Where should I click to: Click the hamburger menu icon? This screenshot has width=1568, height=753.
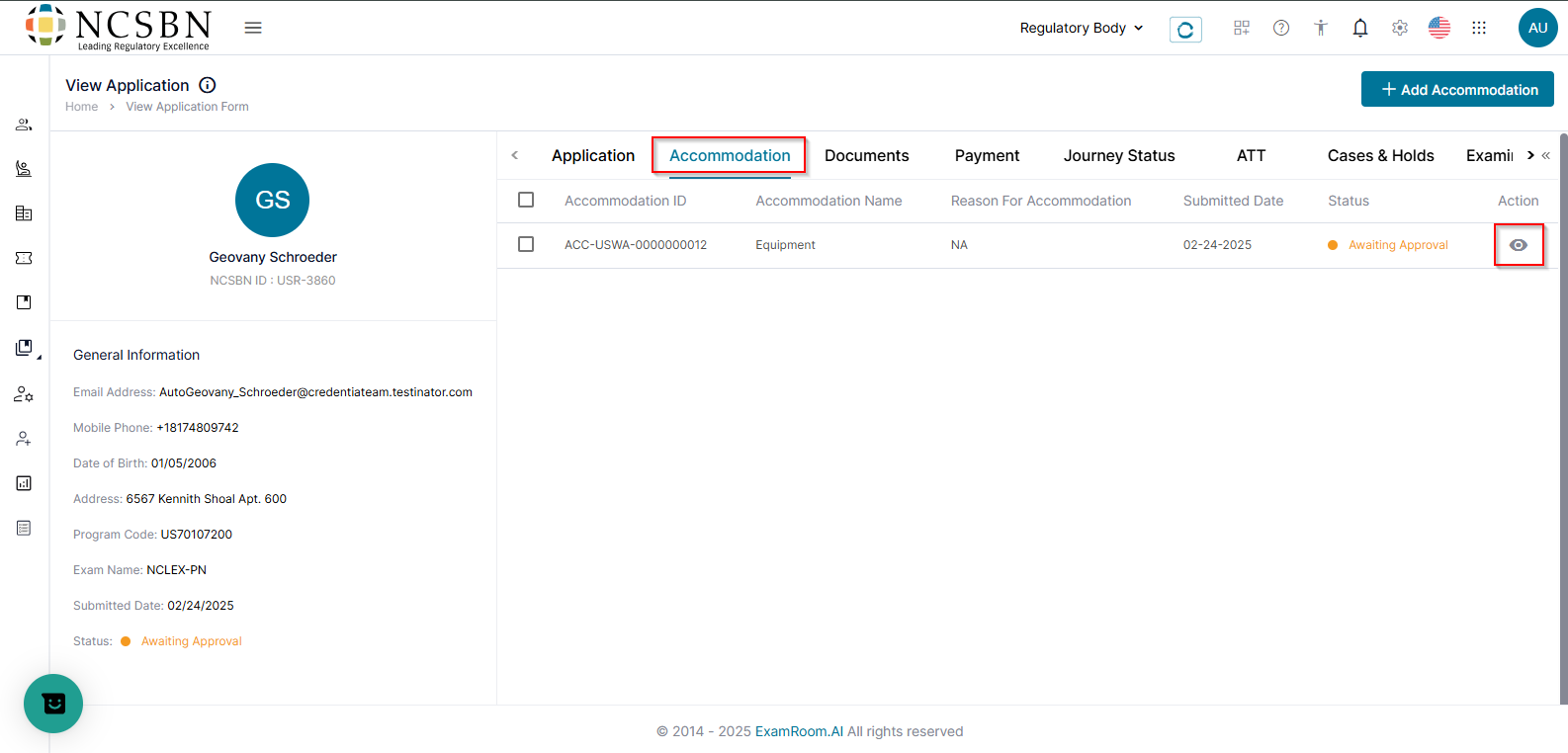(253, 28)
